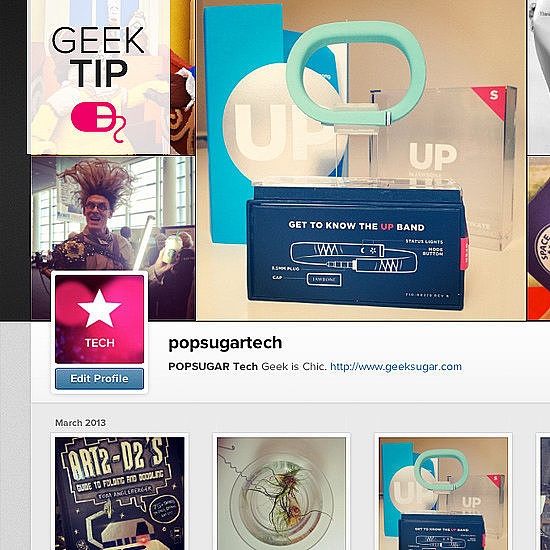Open the air plant in glass photo
Screen dimensions: 550x550
pos(281,493)
